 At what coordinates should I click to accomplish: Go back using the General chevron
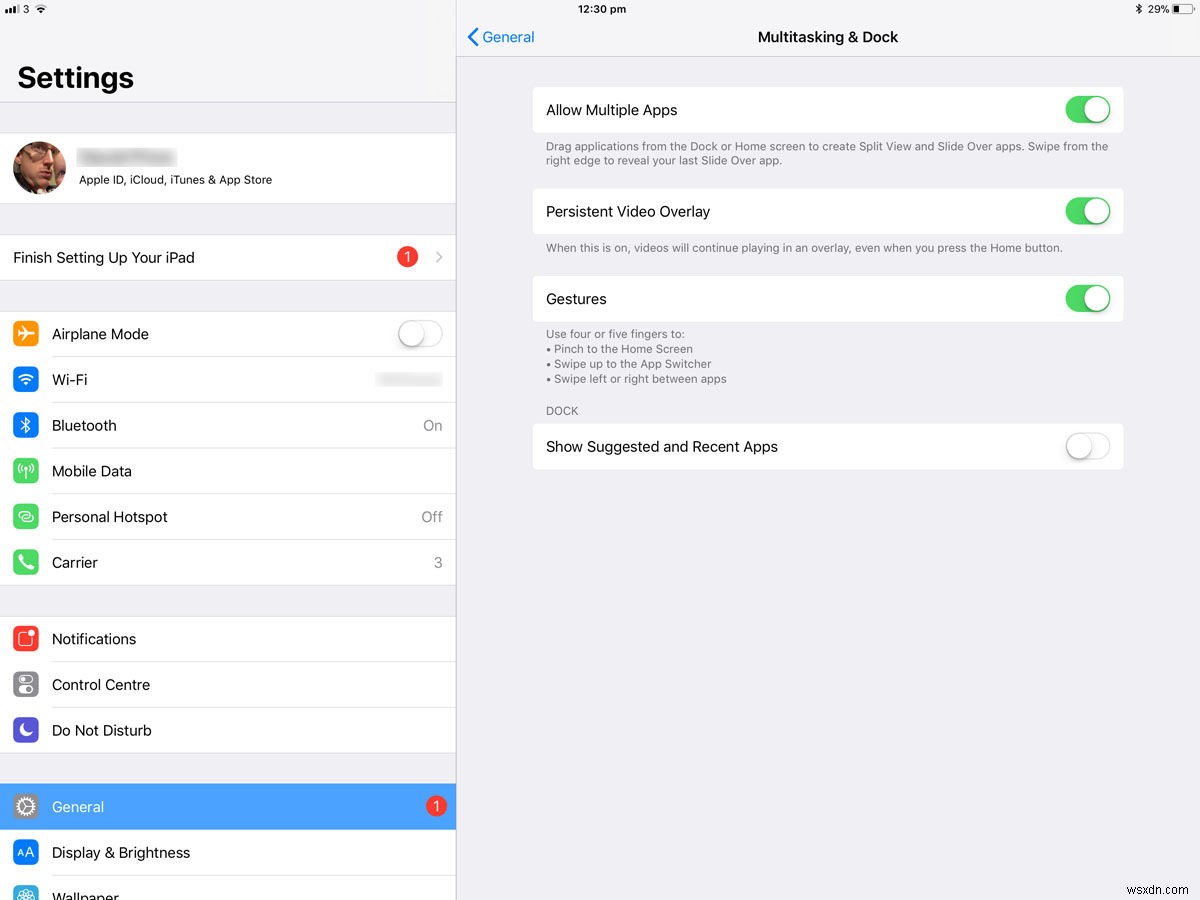[x=501, y=37]
